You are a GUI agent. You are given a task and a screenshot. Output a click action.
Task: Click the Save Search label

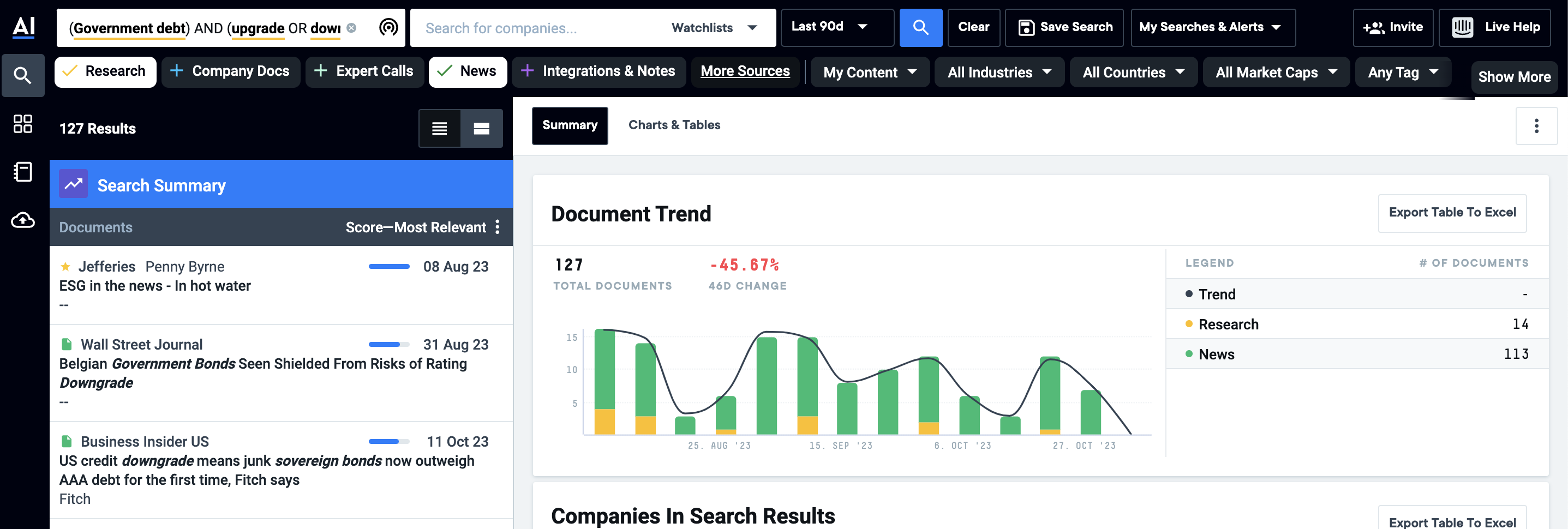pos(1075,27)
